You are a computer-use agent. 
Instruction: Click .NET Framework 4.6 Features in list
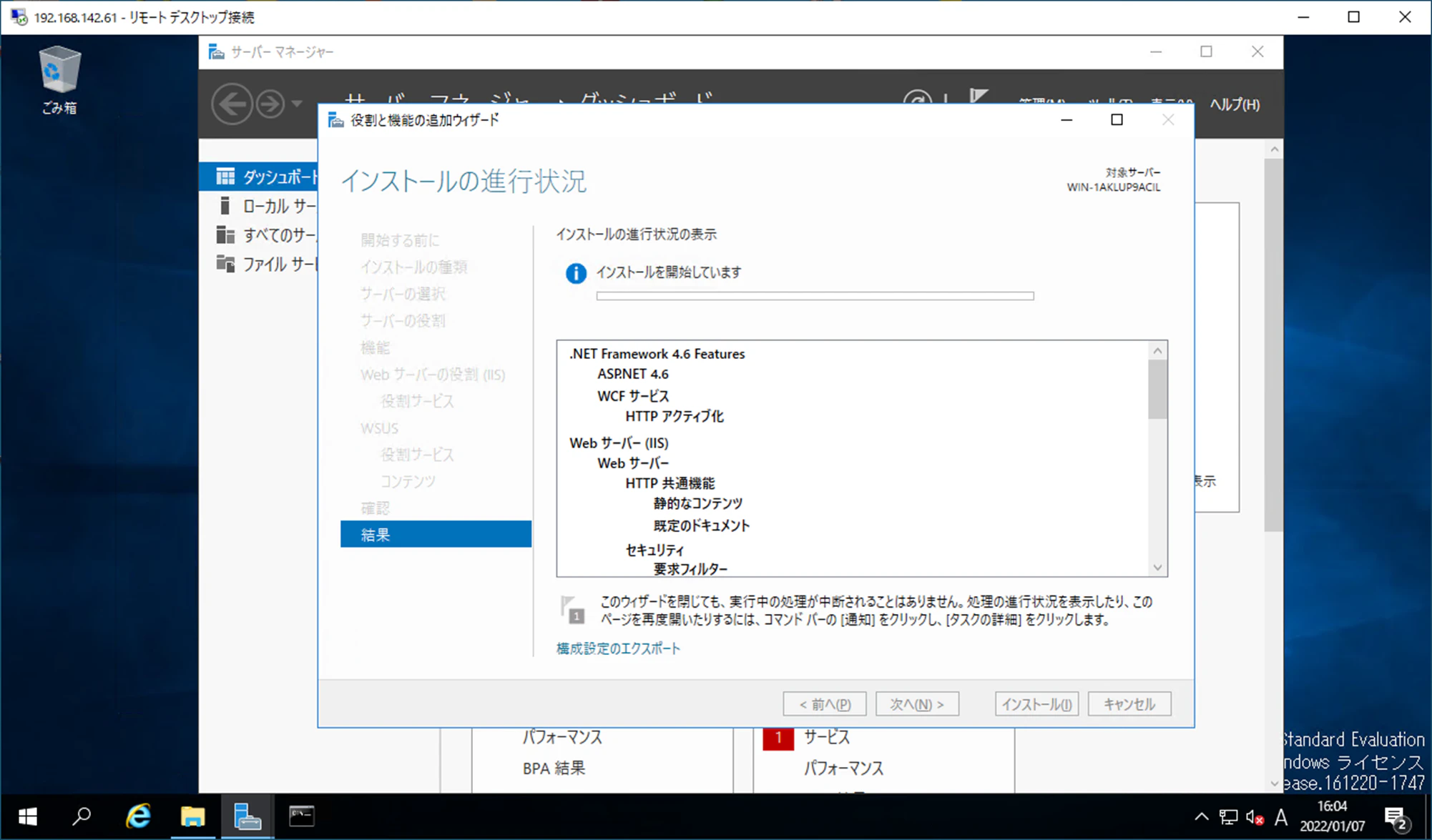click(x=657, y=354)
